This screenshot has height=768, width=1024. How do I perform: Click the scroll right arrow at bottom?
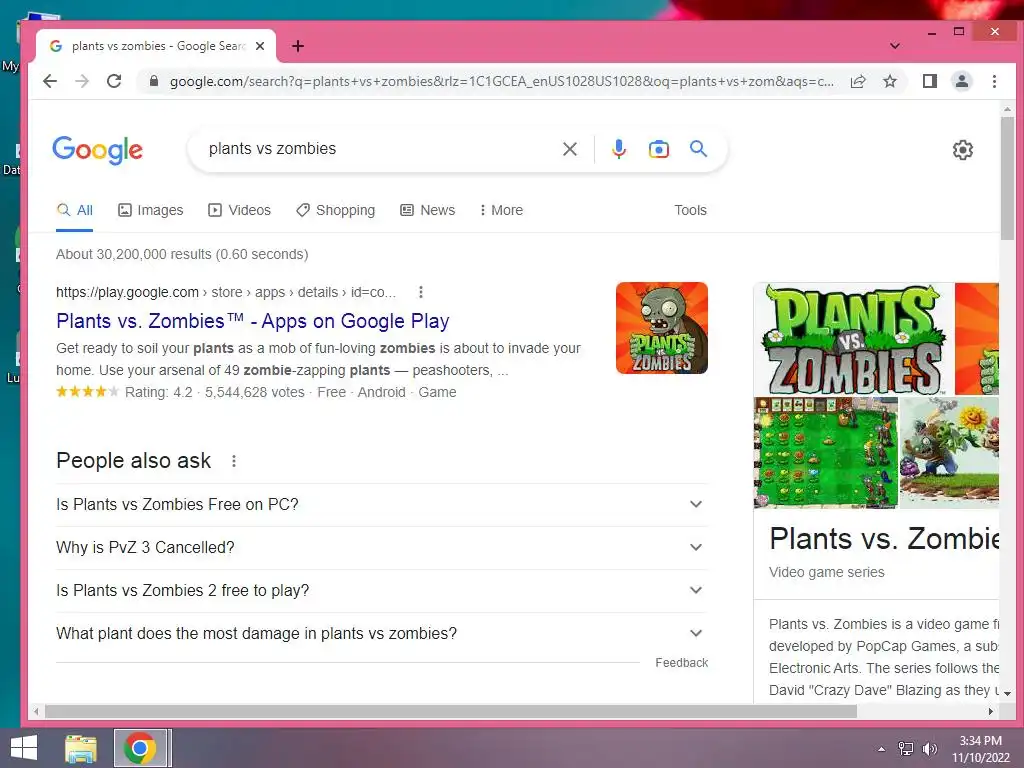991,711
